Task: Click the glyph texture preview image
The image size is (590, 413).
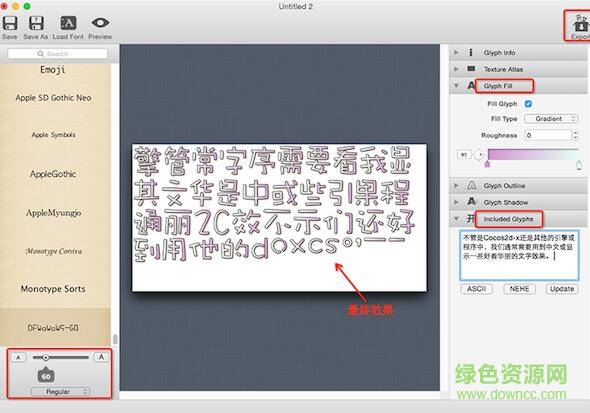Action: [x=279, y=217]
